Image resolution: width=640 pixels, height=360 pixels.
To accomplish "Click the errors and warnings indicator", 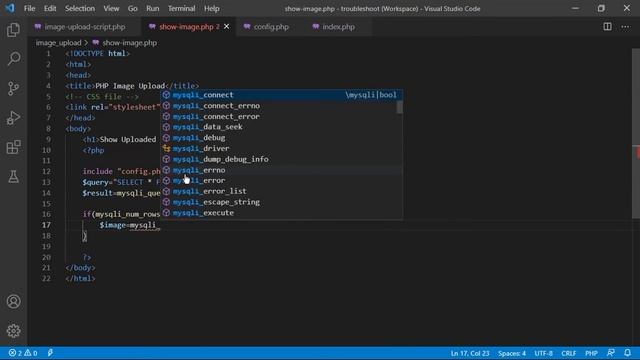I will click(23, 353).
